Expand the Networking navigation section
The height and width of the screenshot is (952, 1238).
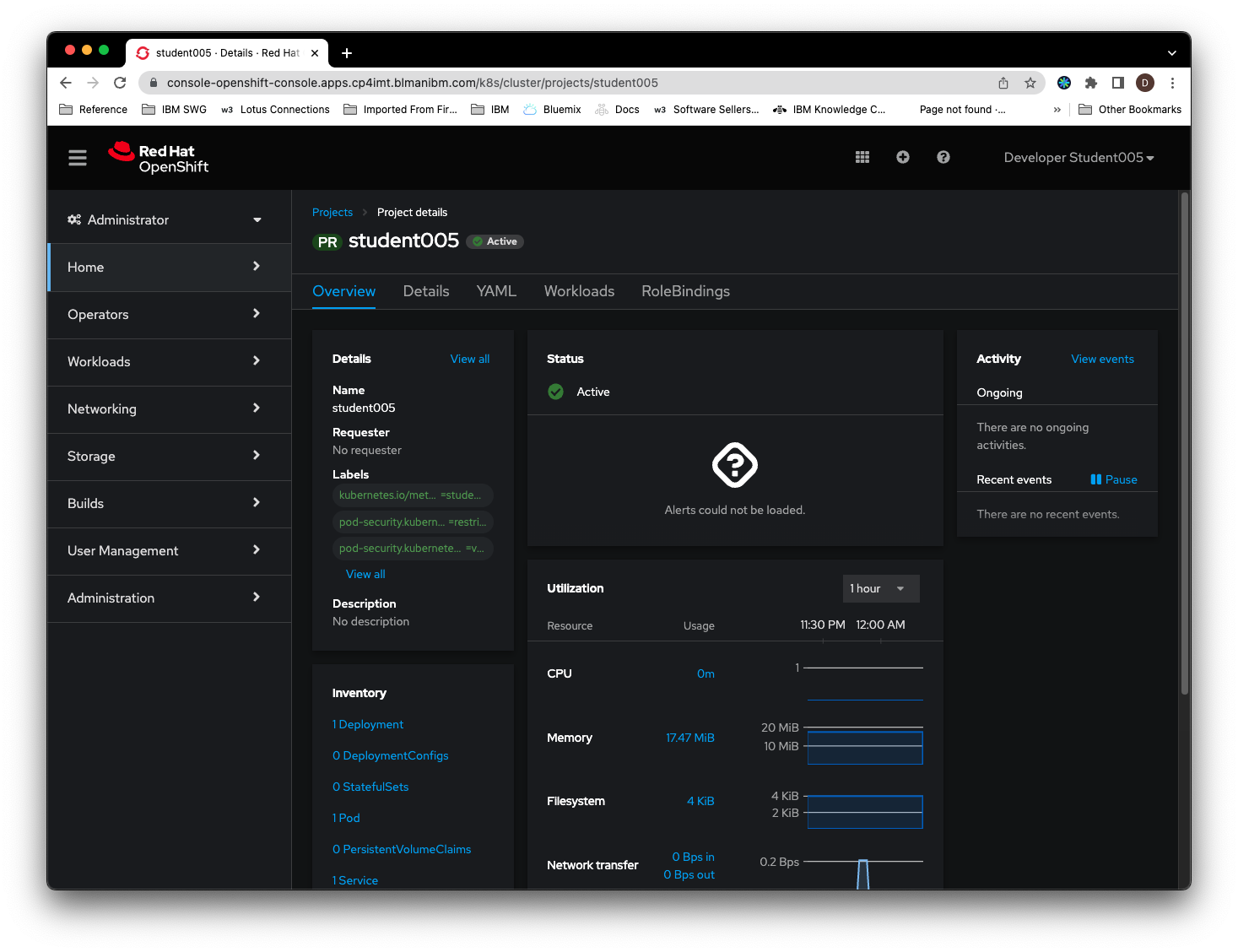tap(170, 408)
